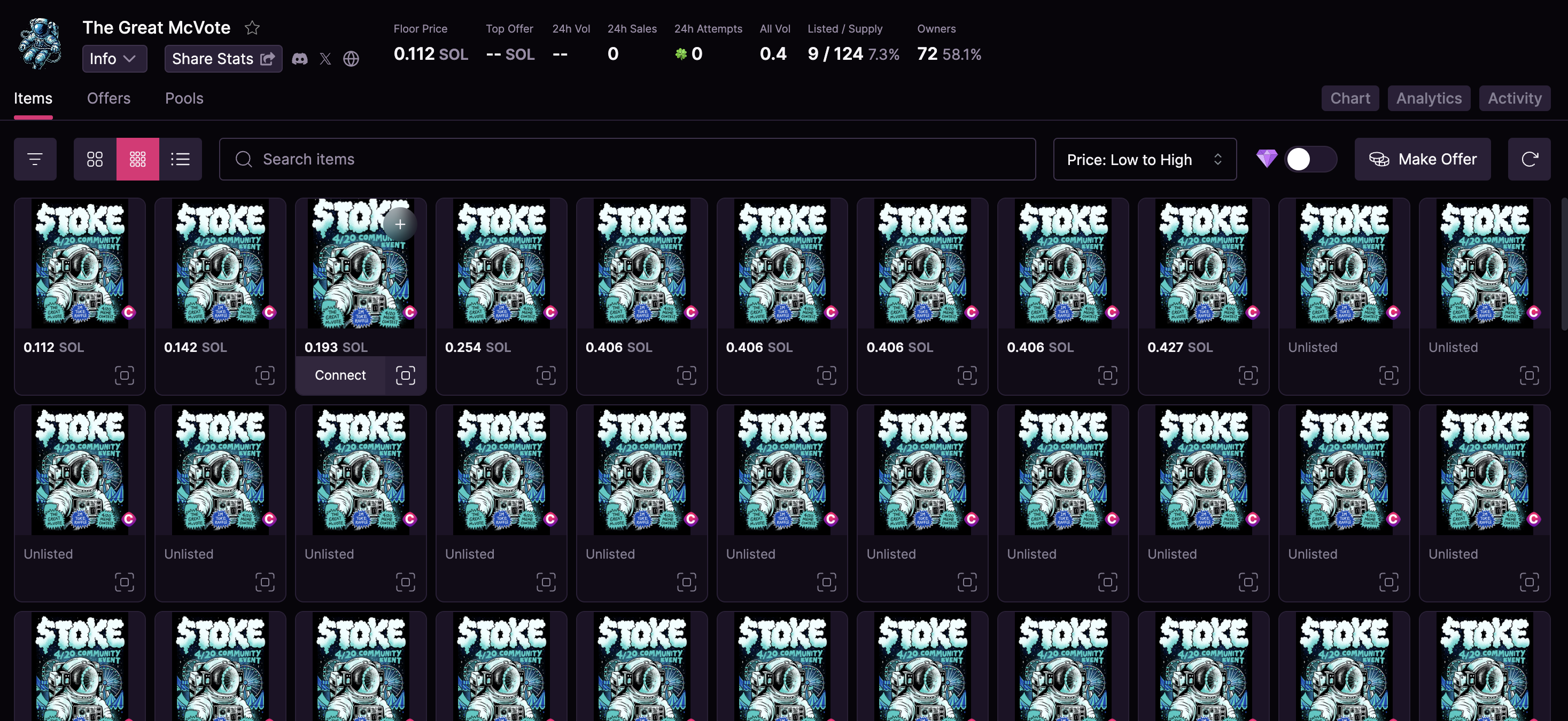Image resolution: width=1568 pixels, height=721 pixels.
Task: Click the compressed NFT badge on 0.427 SOL item
Action: [x=1253, y=312]
